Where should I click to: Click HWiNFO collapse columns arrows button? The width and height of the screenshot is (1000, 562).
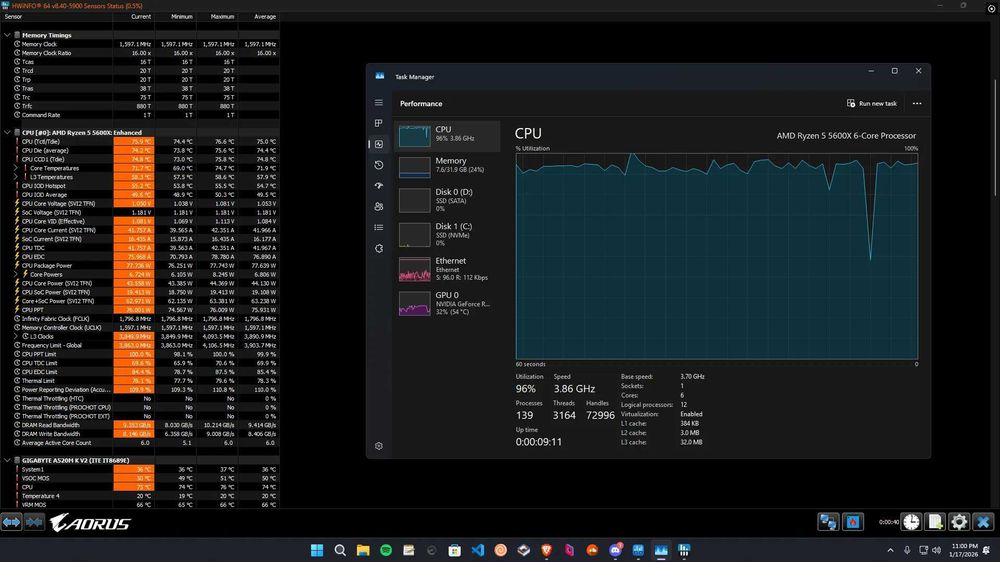[x=34, y=522]
